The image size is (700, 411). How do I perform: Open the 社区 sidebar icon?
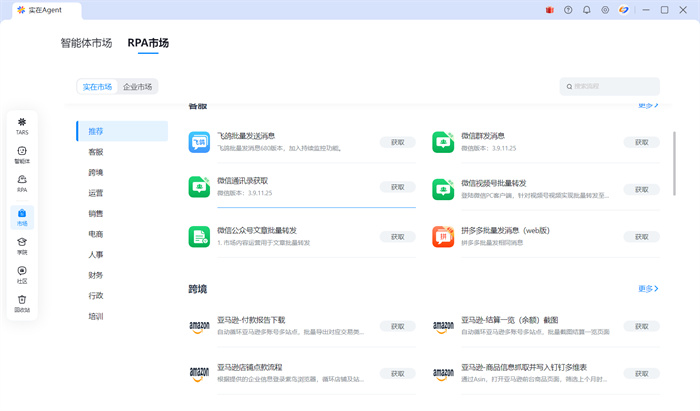point(22,274)
